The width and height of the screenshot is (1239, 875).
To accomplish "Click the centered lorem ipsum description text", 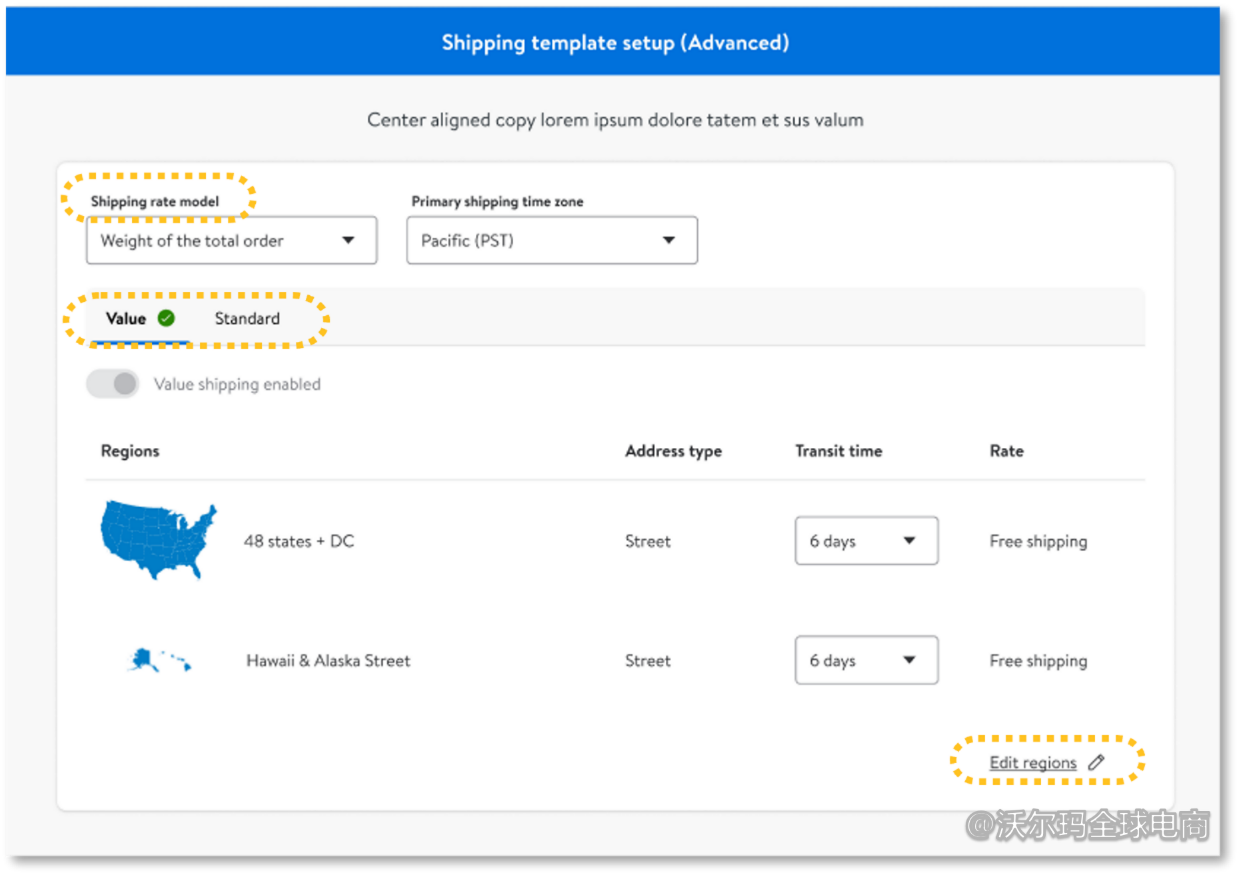I will [615, 120].
